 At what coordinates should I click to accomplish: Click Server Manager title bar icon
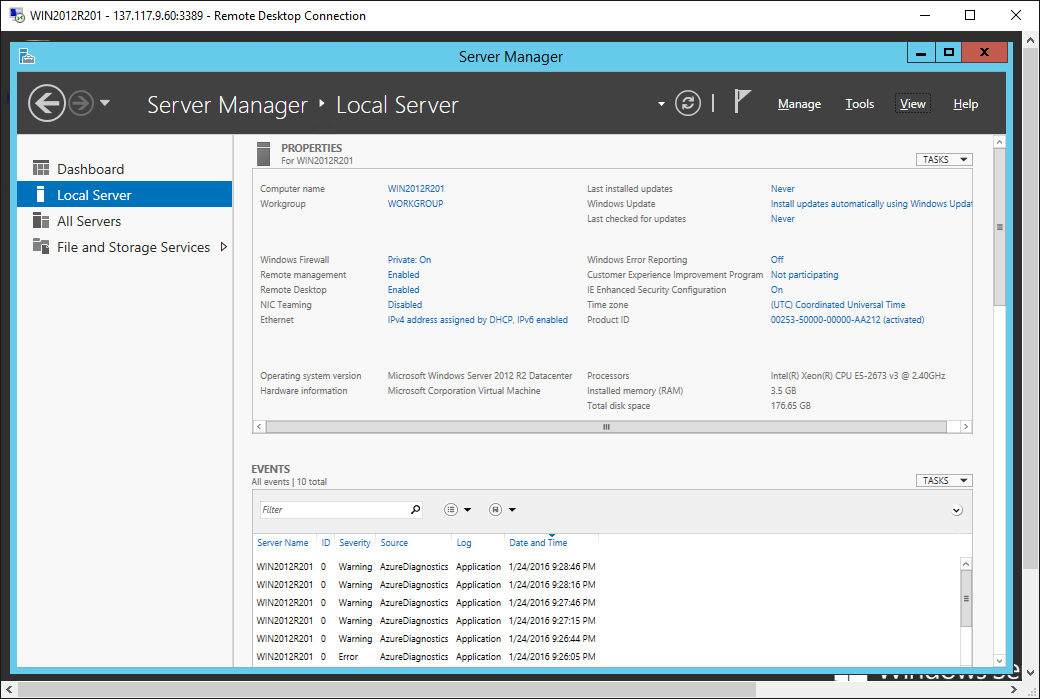pyautogui.click(x=27, y=56)
